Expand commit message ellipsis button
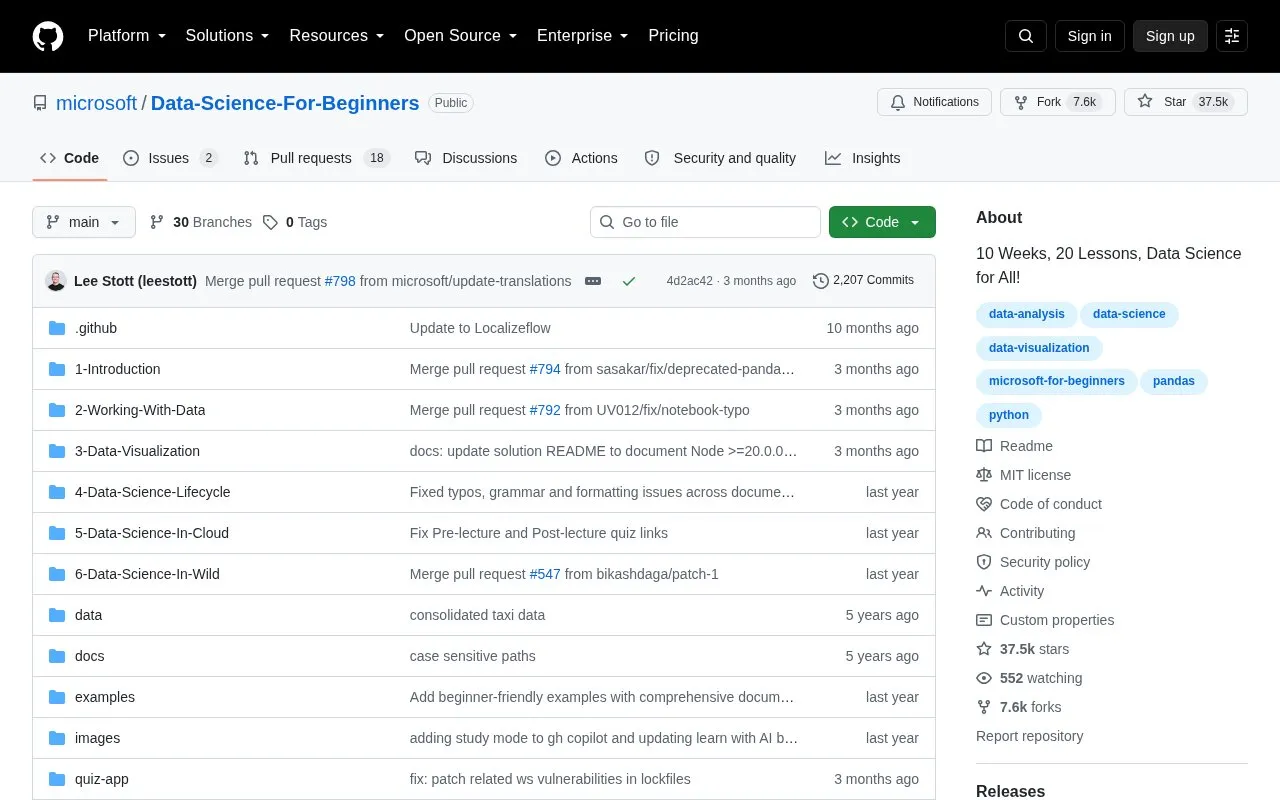 point(593,281)
